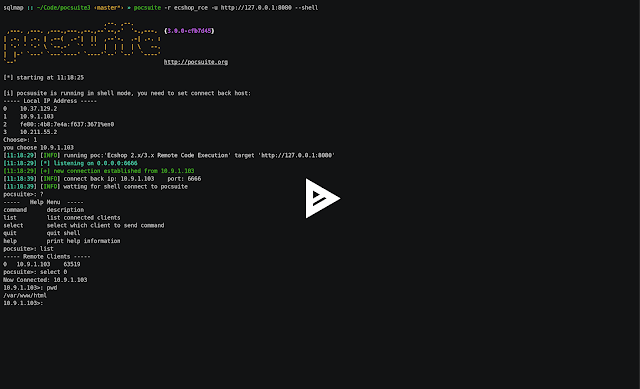This screenshot has height=389, width=640.
Task: Click the version tag 3.0.0-cfb7d45
Action: coord(189,31)
